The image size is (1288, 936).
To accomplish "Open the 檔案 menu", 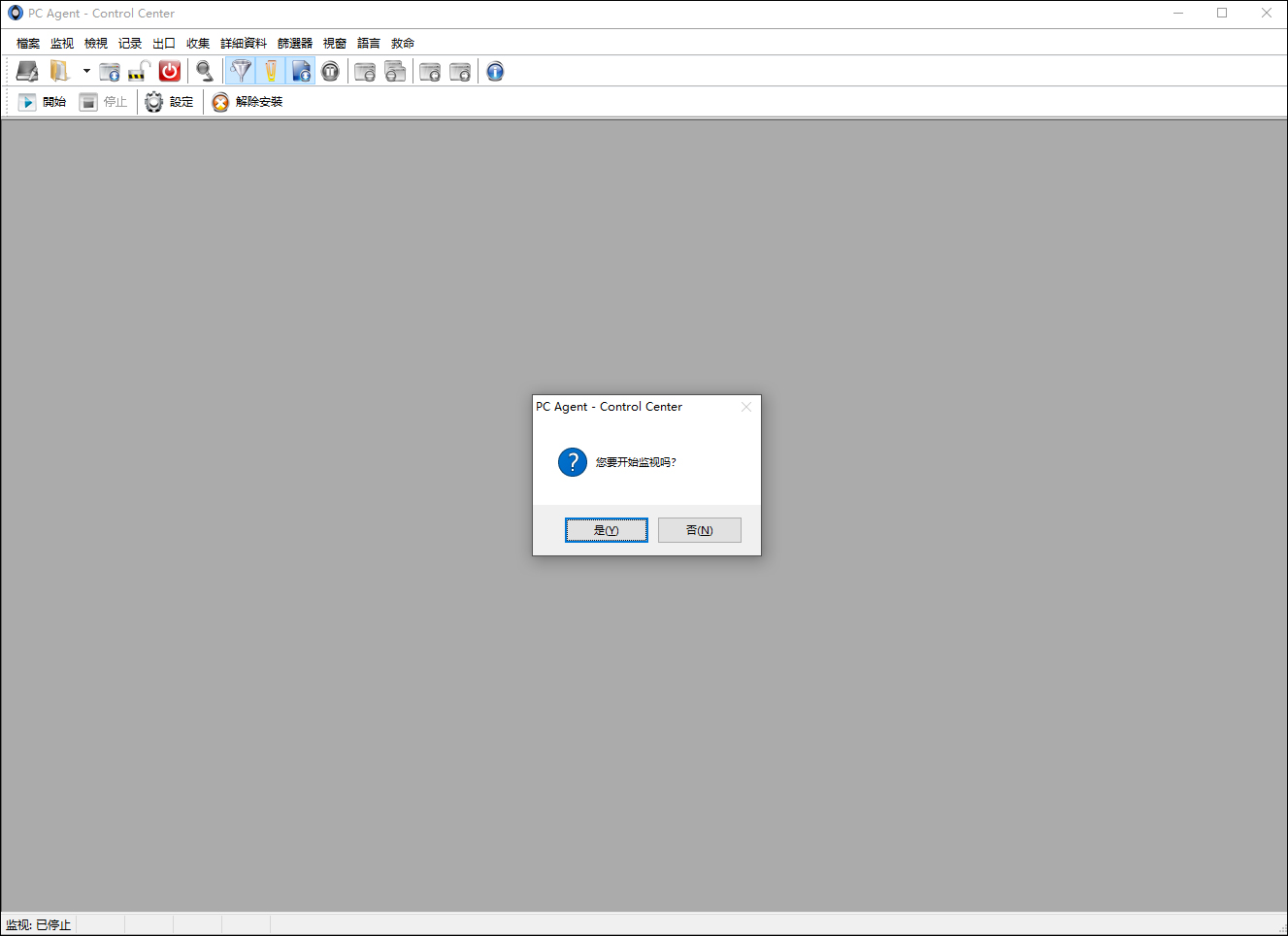I will pos(28,43).
